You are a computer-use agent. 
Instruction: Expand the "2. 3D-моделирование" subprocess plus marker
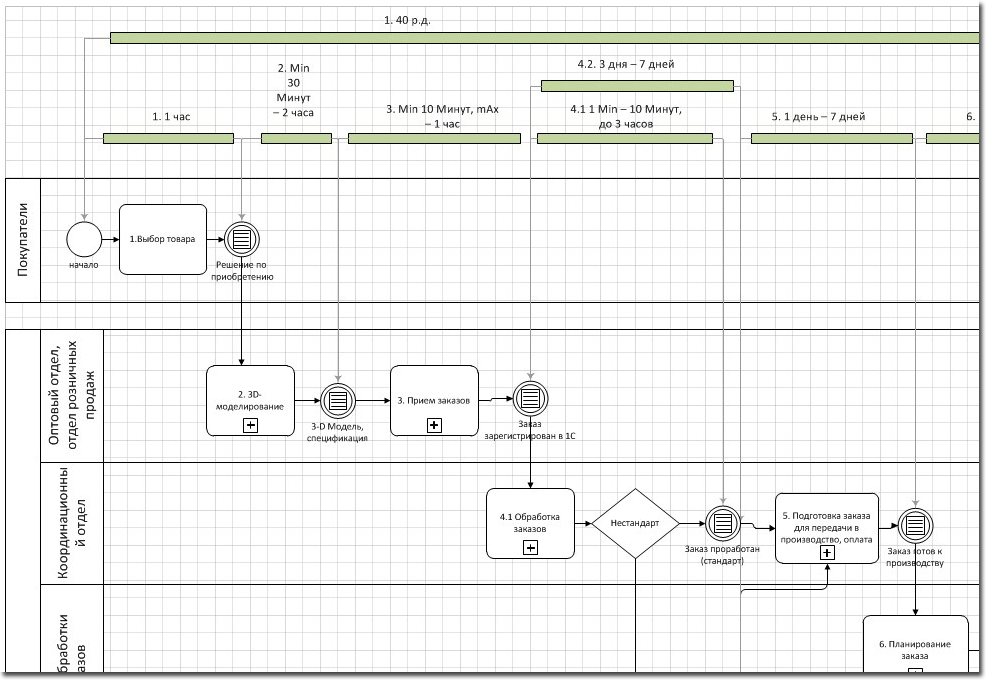click(x=250, y=425)
